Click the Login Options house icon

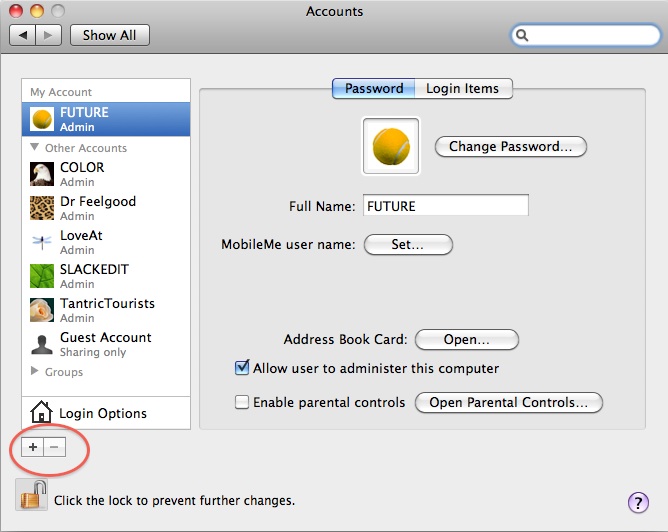[41, 411]
